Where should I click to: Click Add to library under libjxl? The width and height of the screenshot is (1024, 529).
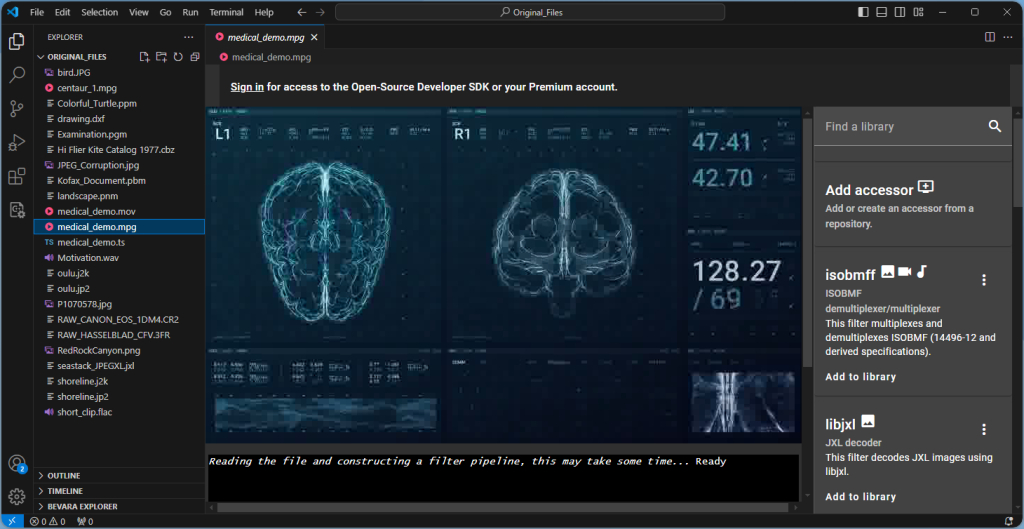tap(861, 497)
